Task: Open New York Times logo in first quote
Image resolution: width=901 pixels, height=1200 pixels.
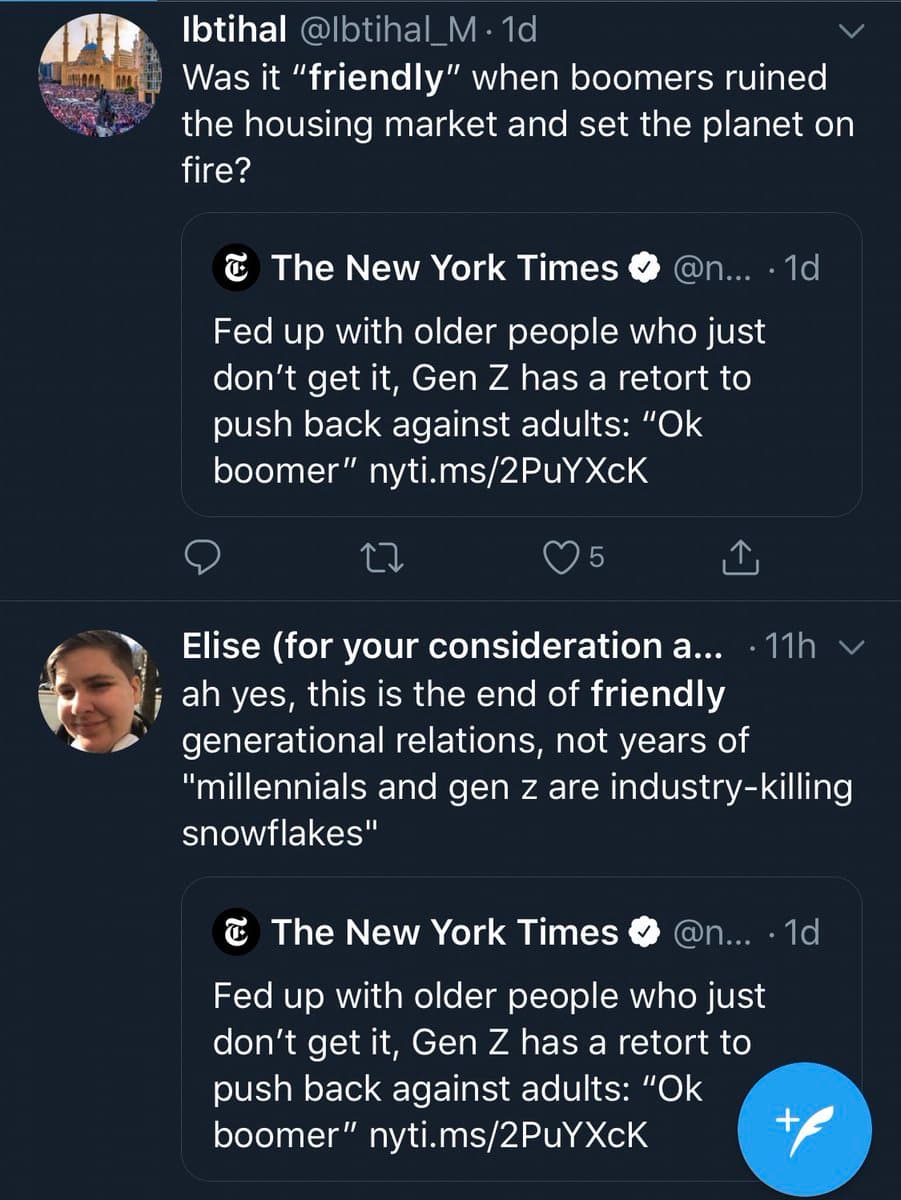Action: [x=237, y=268]
